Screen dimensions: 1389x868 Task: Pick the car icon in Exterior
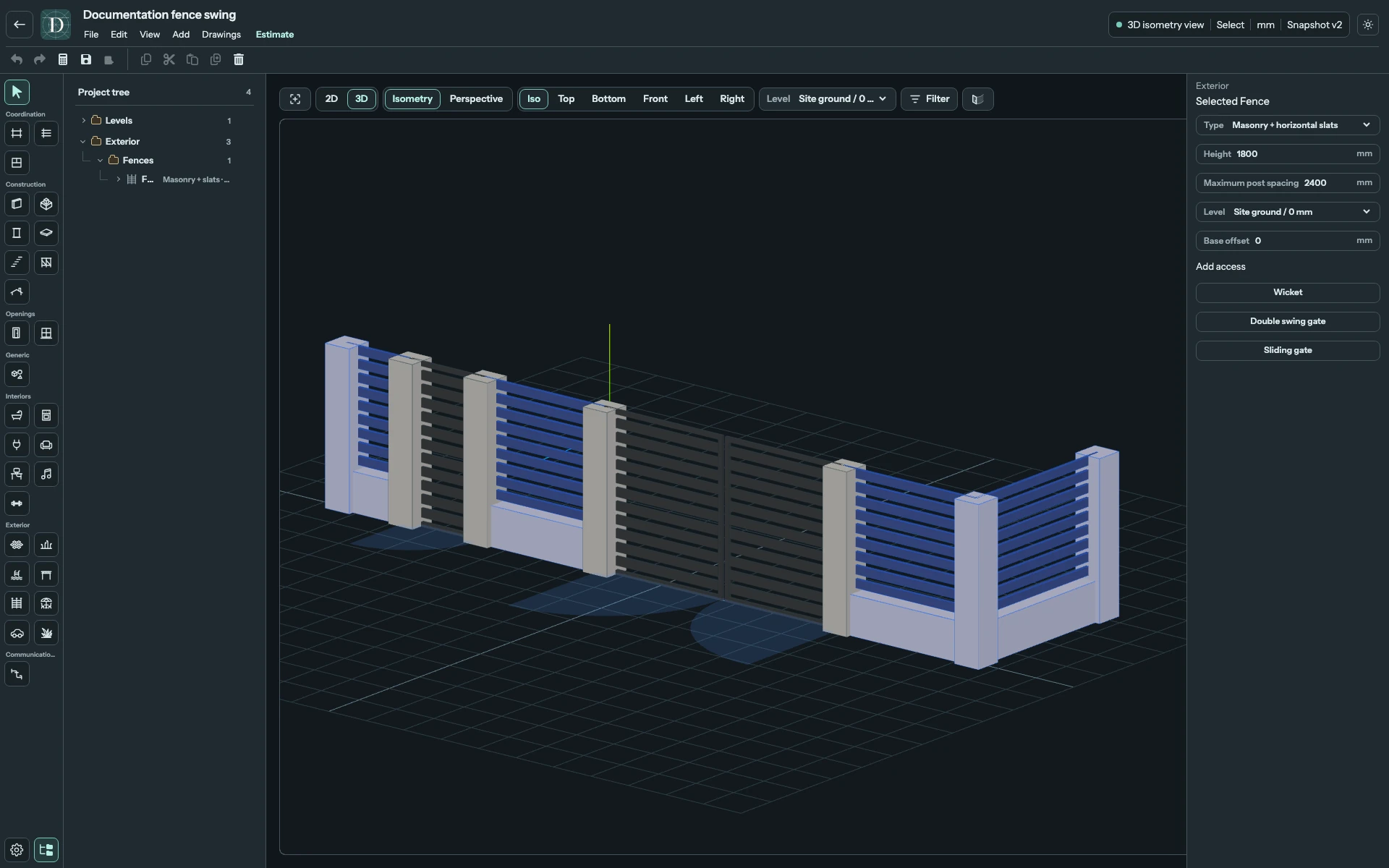coord(17,633)
